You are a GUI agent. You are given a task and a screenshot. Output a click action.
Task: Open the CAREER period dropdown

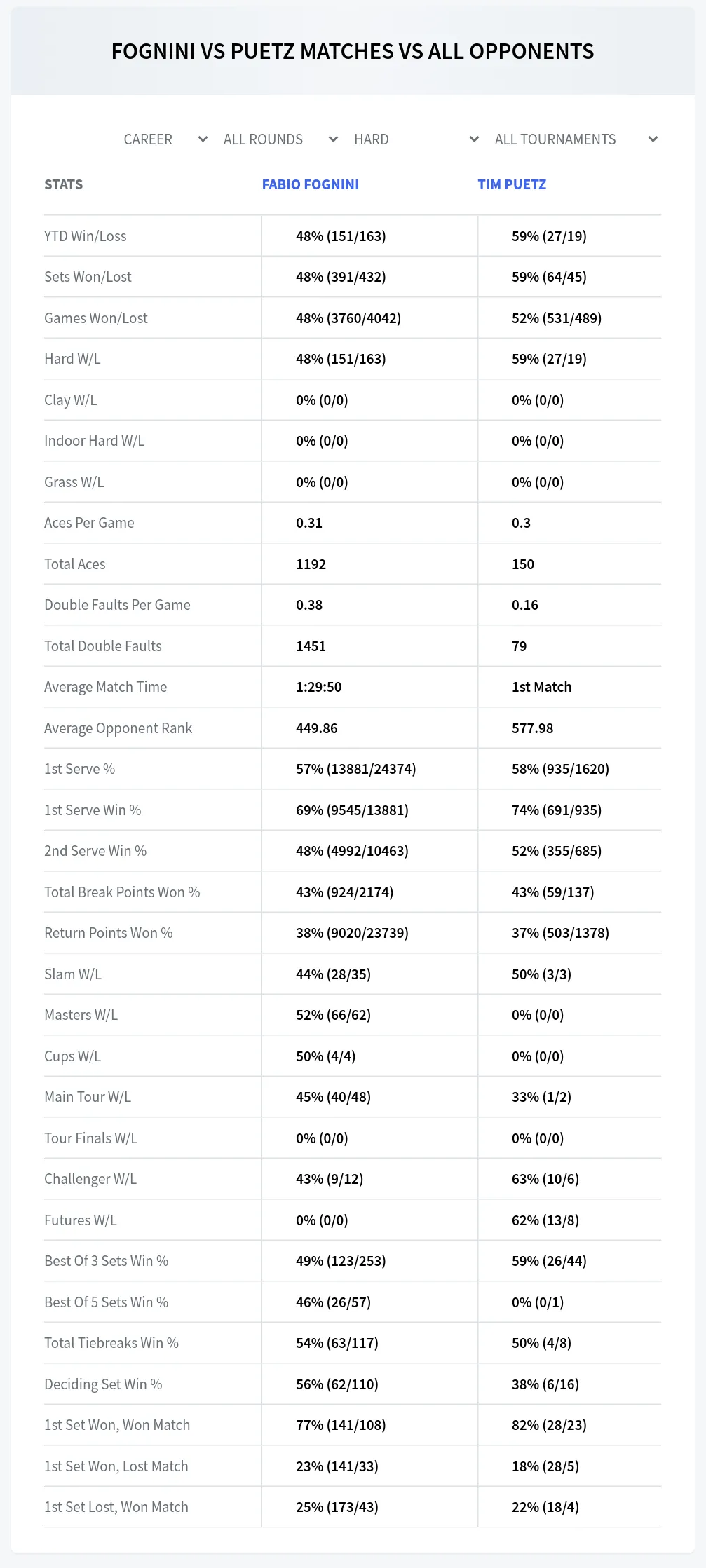point(165,139)
